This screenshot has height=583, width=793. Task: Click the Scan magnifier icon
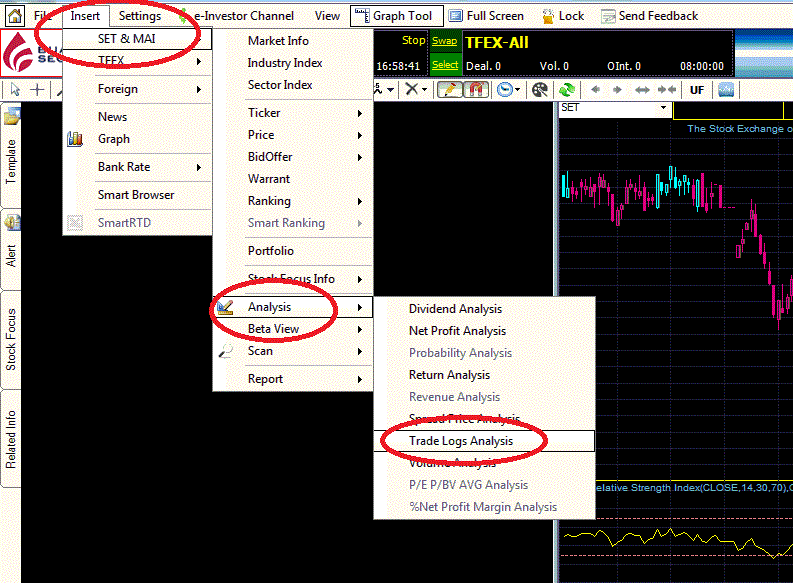(x=226, y=351)
